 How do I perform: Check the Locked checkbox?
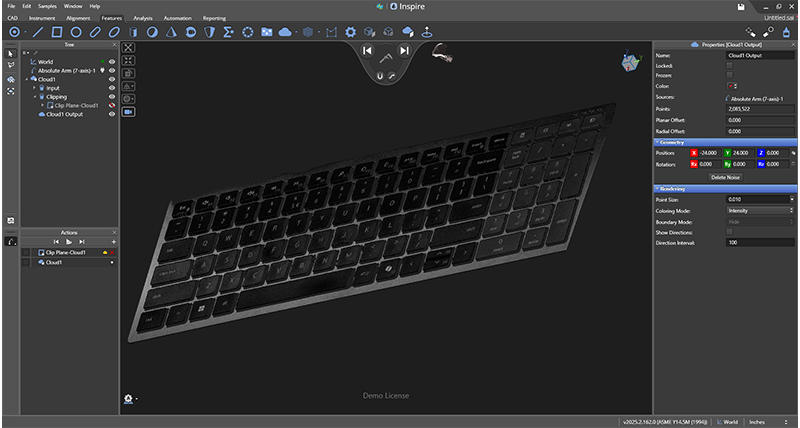(x=730, y=66)
